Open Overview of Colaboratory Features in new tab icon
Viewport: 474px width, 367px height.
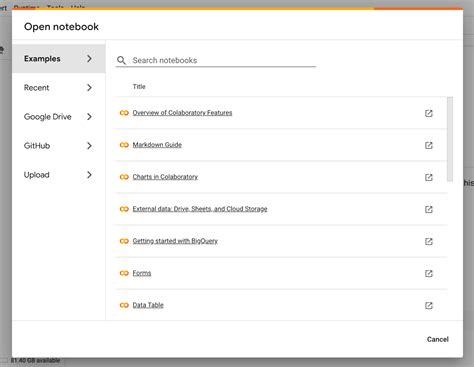click(x=429, y=113)
